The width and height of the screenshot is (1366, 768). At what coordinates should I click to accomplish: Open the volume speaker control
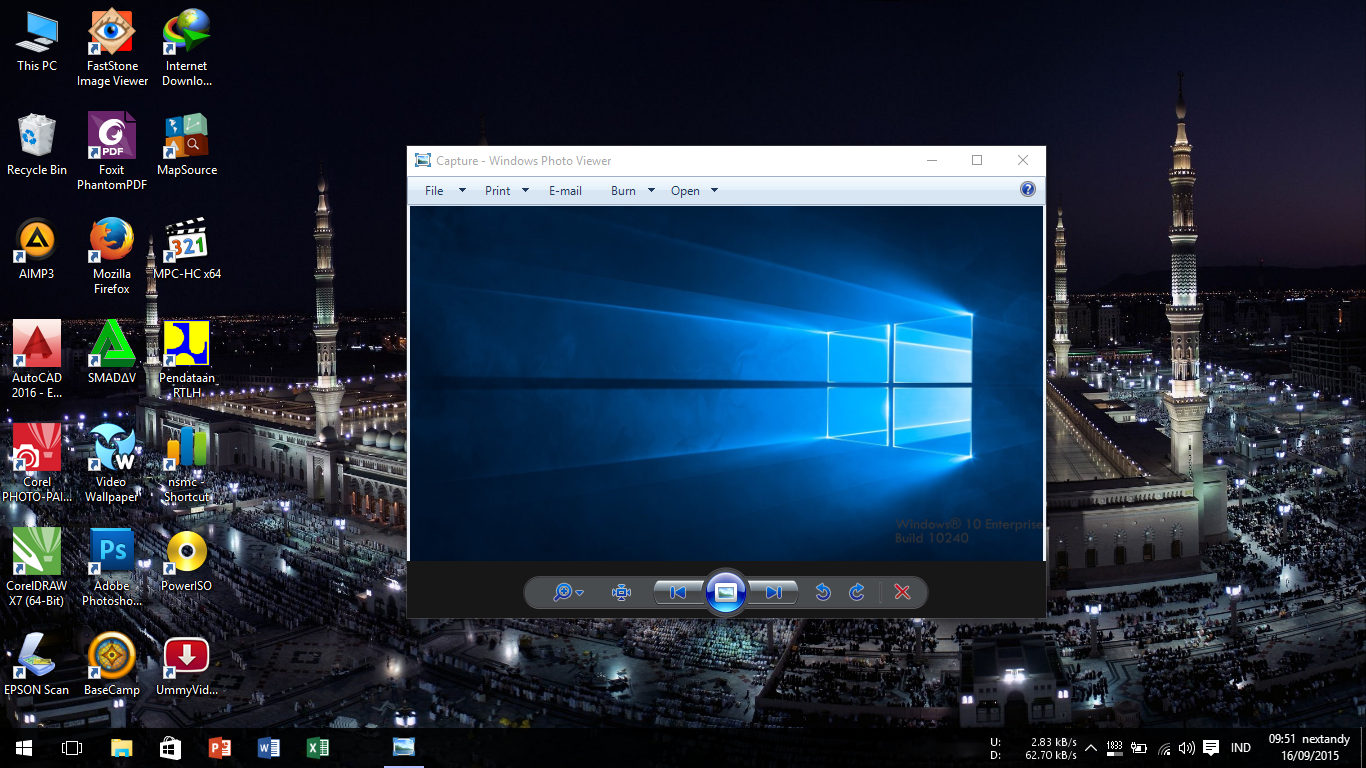click(1187, 748)
